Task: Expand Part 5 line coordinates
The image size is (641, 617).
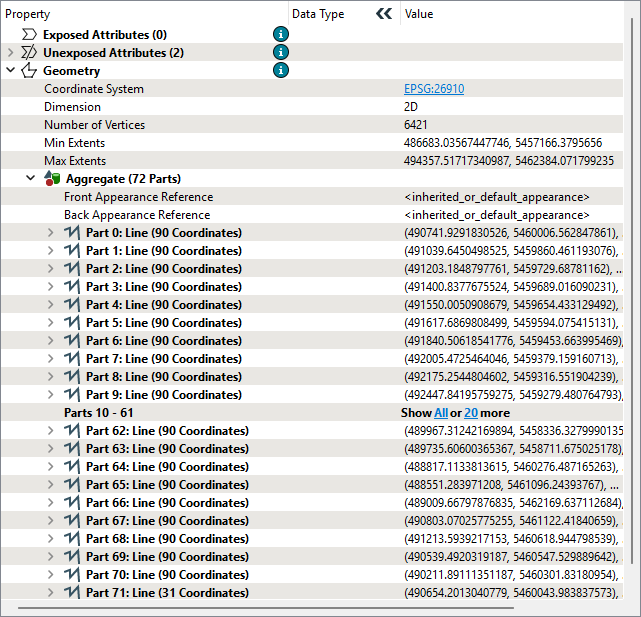Action: 51,323
